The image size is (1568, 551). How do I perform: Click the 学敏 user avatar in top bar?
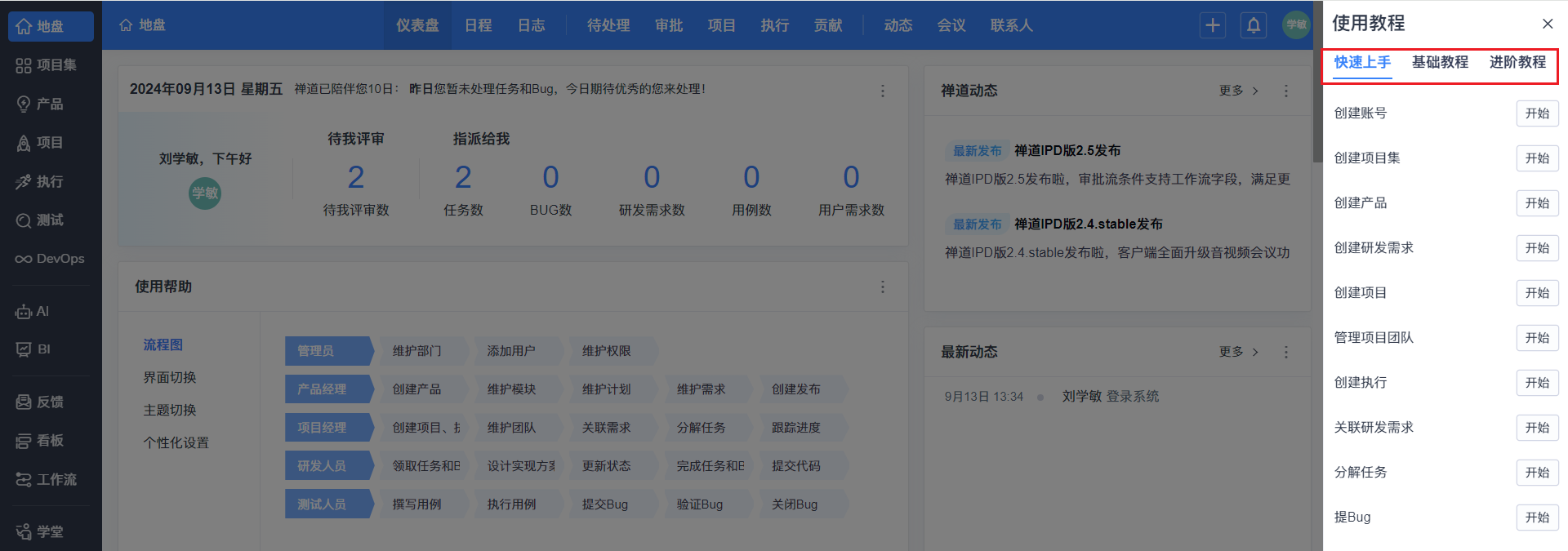click(x=1295, y=25)
